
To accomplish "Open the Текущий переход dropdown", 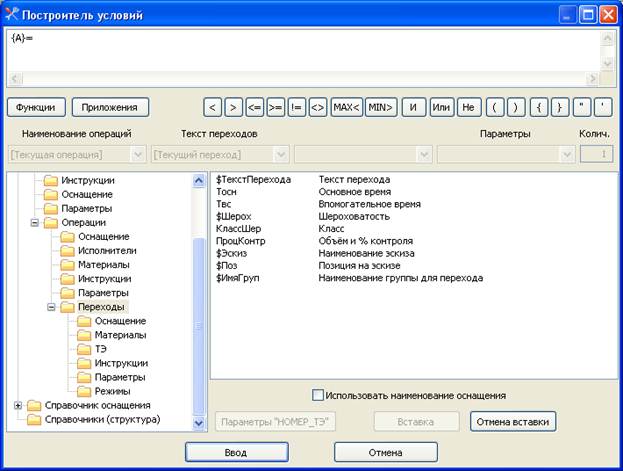I will coord(281,154).
